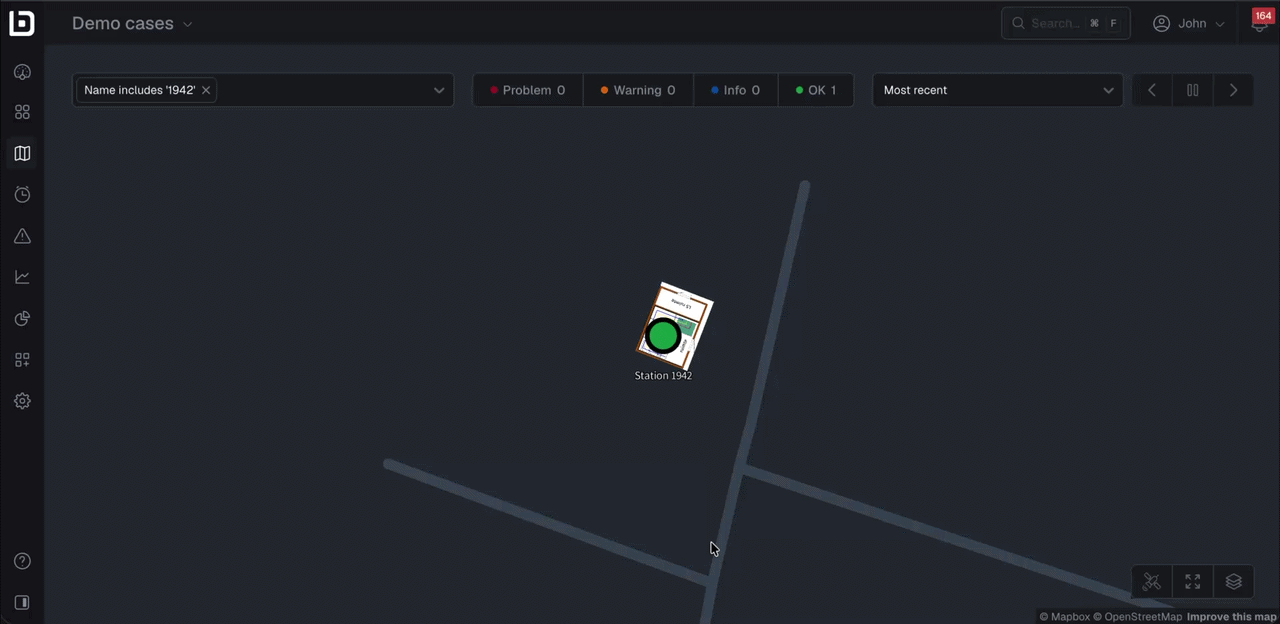This screenshot has height=624, width=1280.
Task: Toggle the Problem 0 status filter
Action: point(528,90)
